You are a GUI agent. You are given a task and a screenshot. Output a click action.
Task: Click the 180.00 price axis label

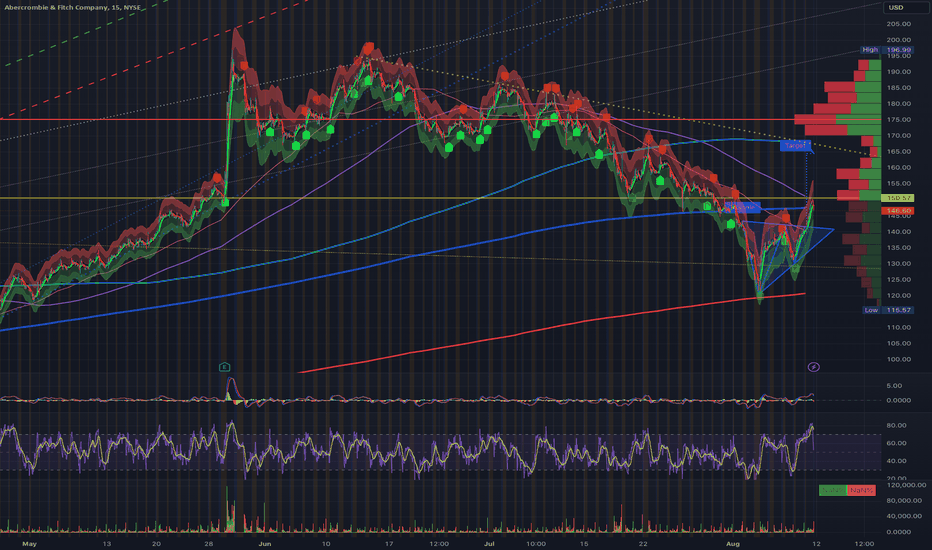pyautogui.click(x=898, y=103)
